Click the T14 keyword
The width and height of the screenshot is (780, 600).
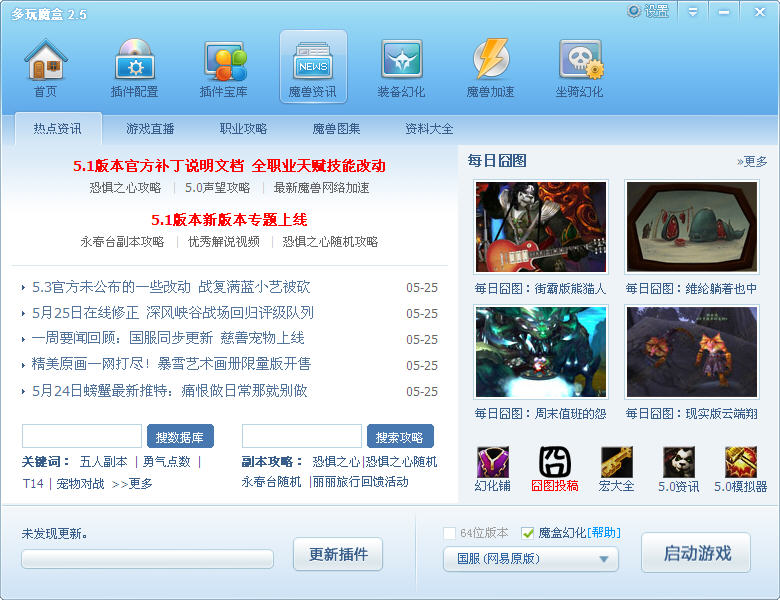pyautogui.click(x=33, y=484)
